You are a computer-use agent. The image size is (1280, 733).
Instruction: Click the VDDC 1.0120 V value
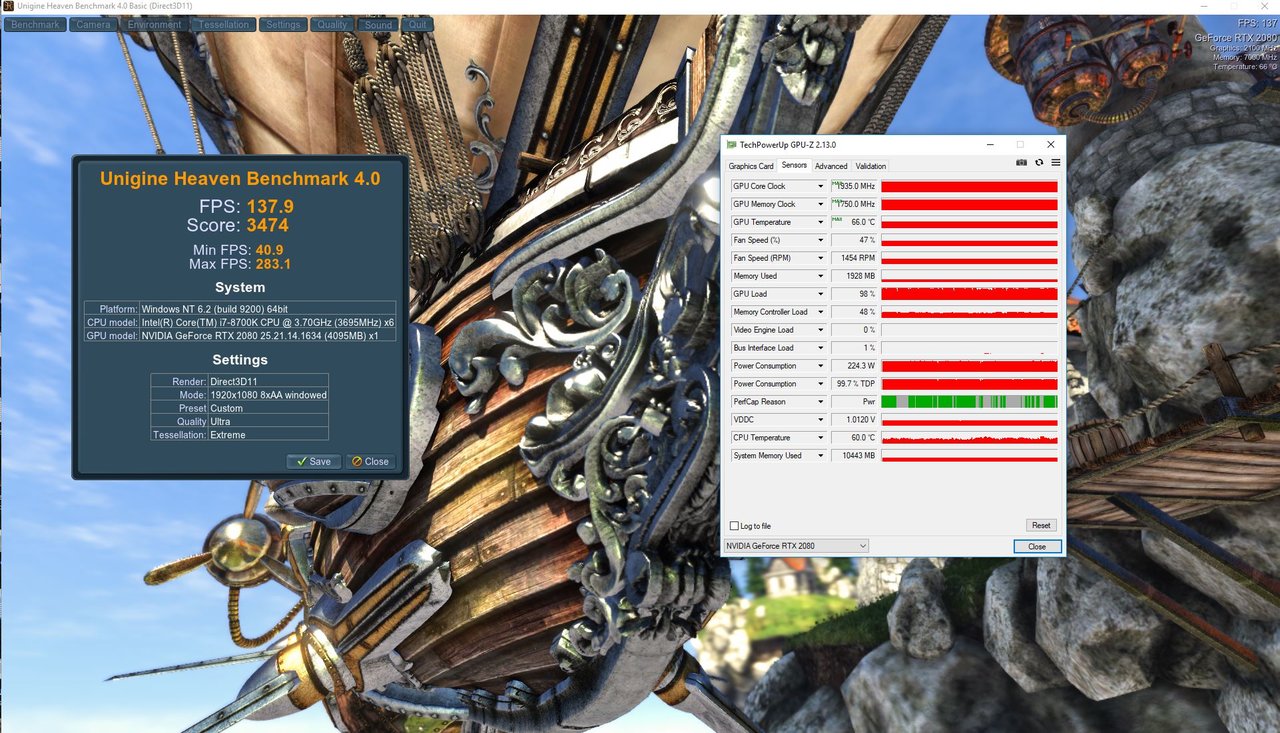pos(854,420)
